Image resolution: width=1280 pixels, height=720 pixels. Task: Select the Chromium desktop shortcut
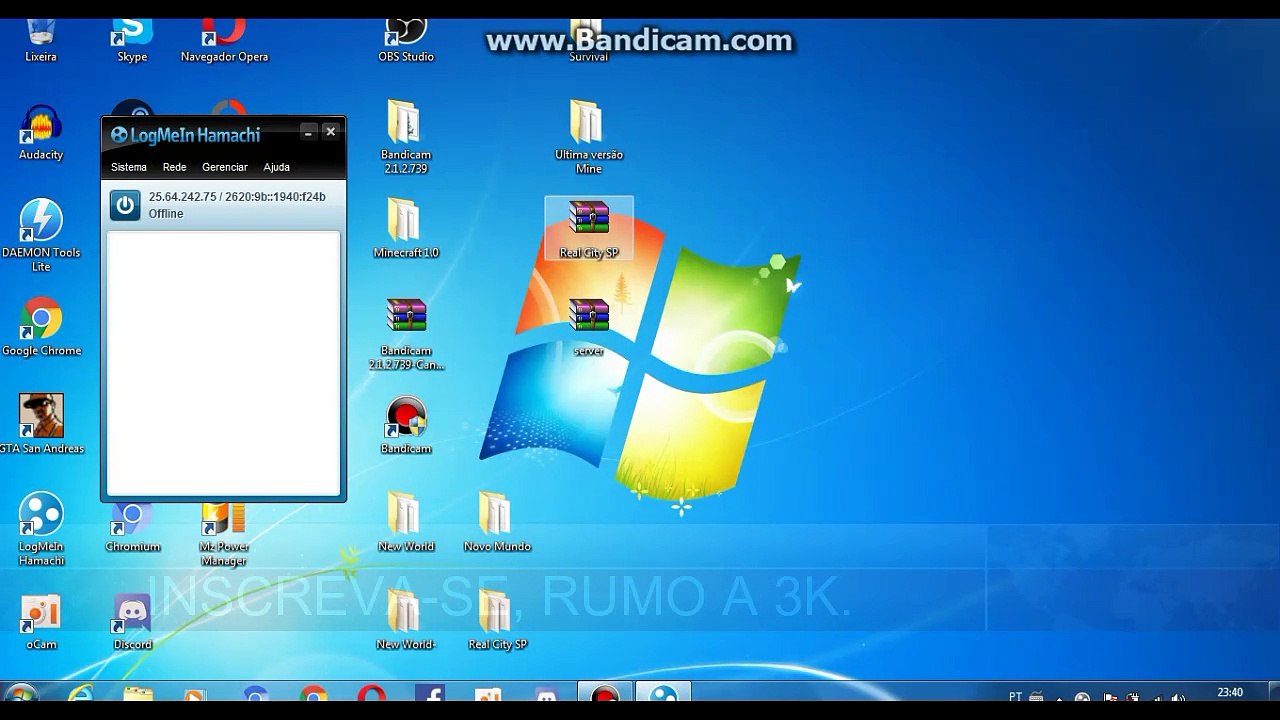click(132, 528)
